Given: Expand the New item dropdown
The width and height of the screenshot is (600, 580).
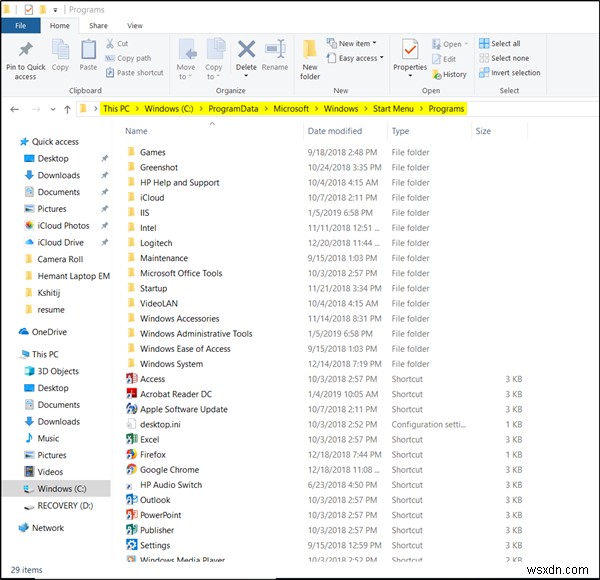Looking at the screenshot, I should pos(374,43).
